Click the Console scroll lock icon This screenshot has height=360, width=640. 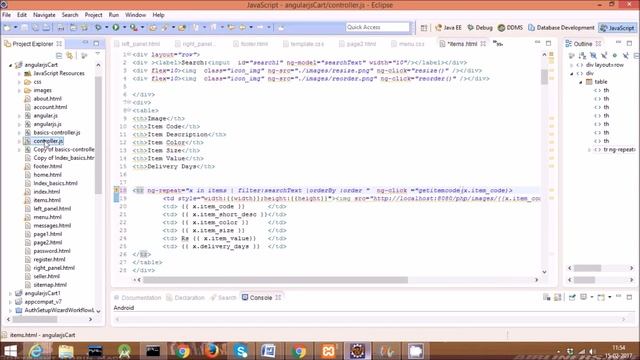[558, 297]
